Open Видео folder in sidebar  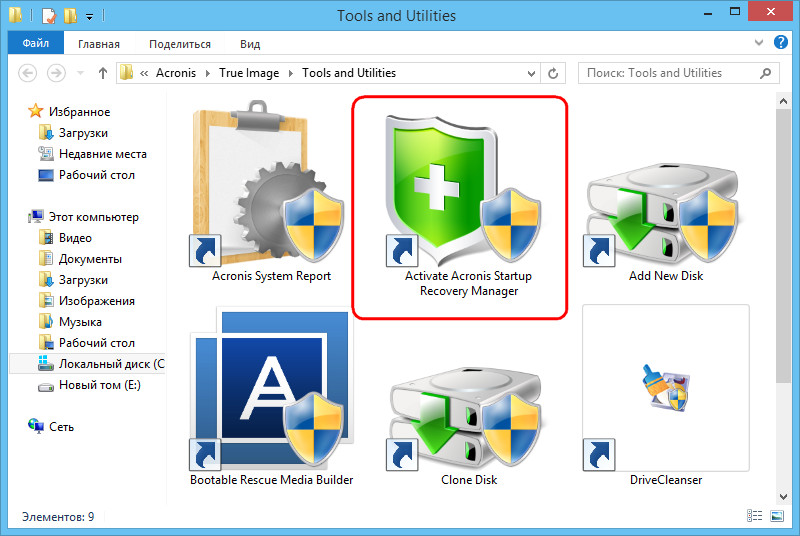75,238
